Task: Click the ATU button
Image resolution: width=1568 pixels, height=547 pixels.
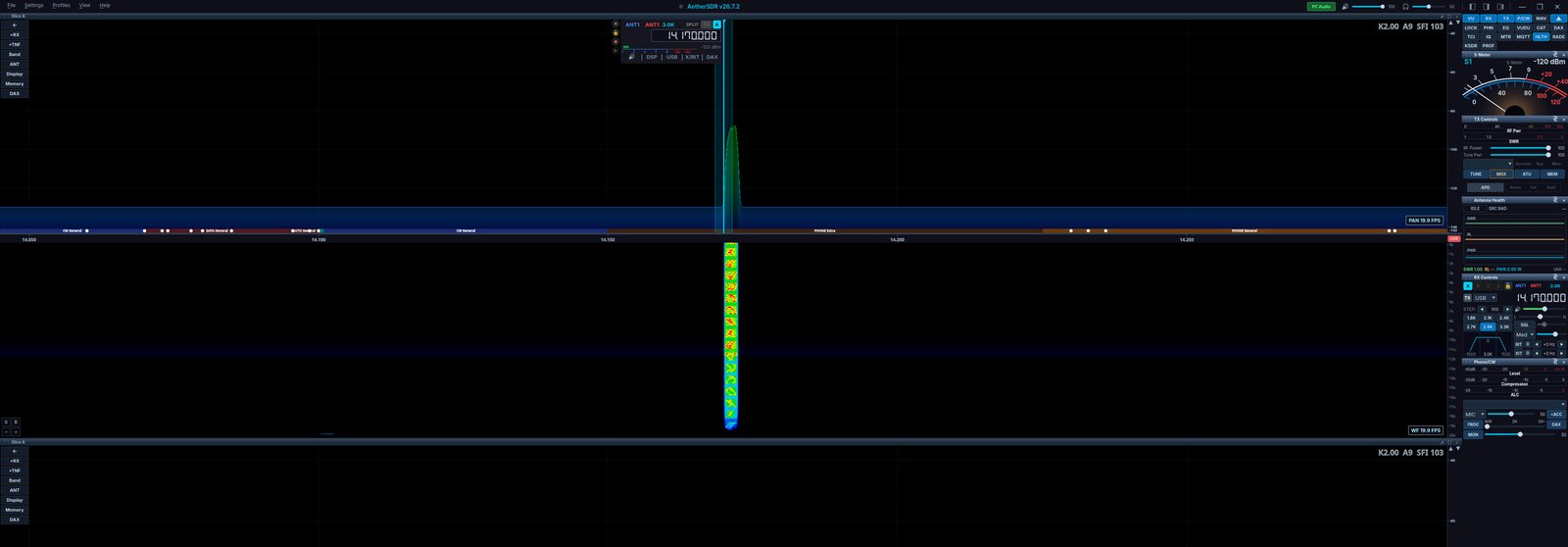Action: click(x=1527, y=174)
